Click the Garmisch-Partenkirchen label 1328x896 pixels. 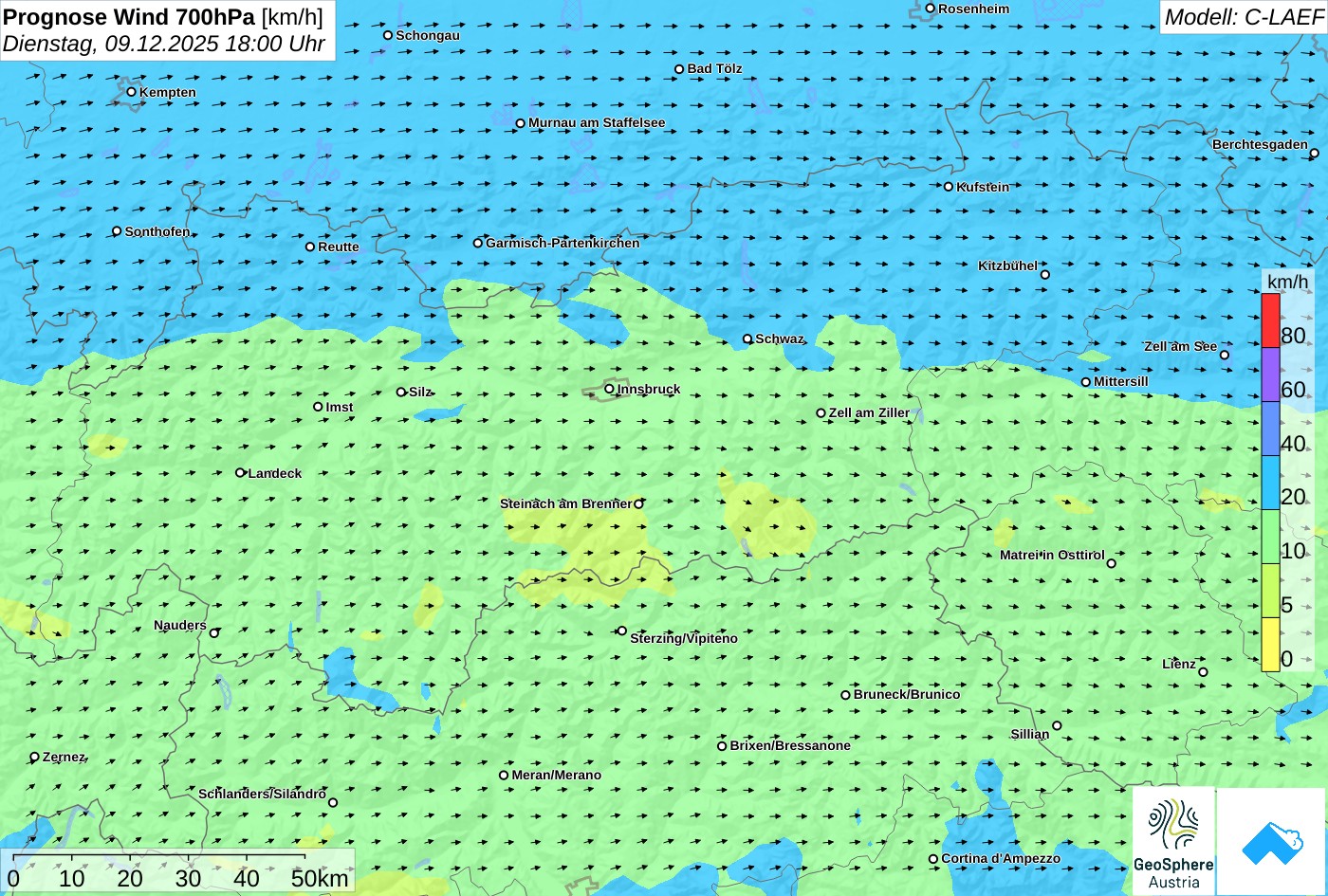coord(563,243)
